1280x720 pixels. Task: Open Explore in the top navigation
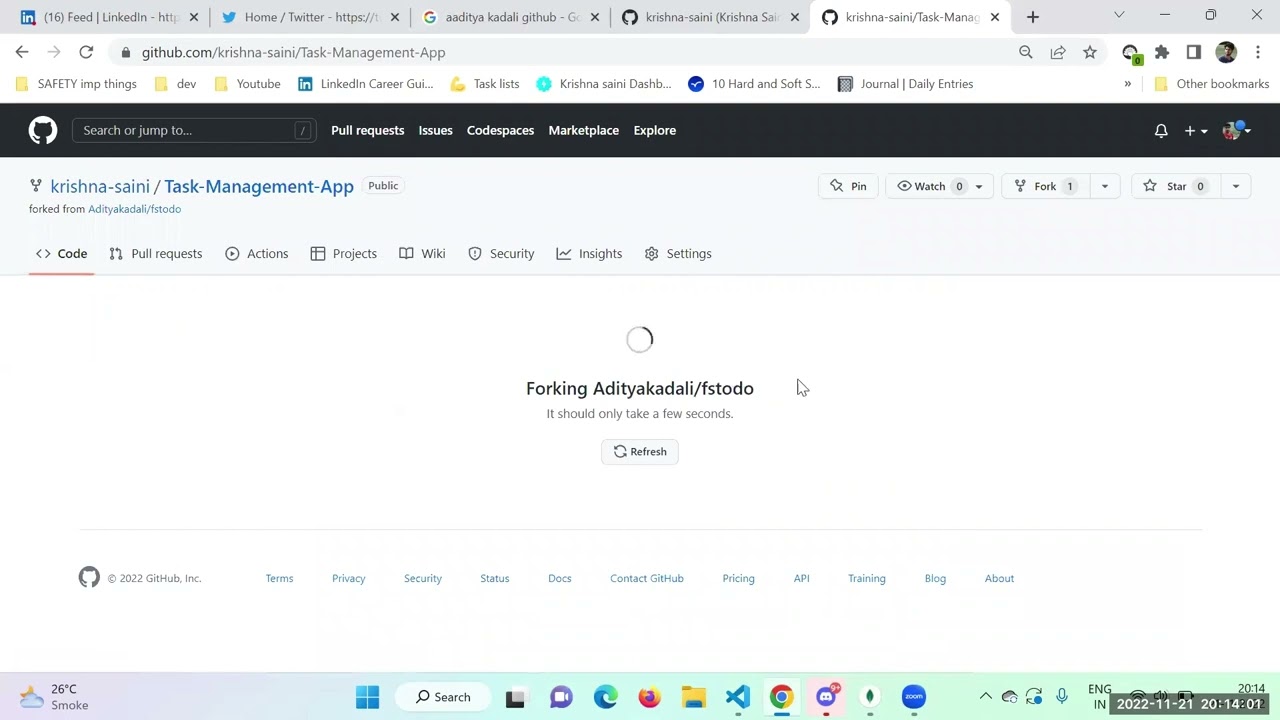[x=654, y=130]
